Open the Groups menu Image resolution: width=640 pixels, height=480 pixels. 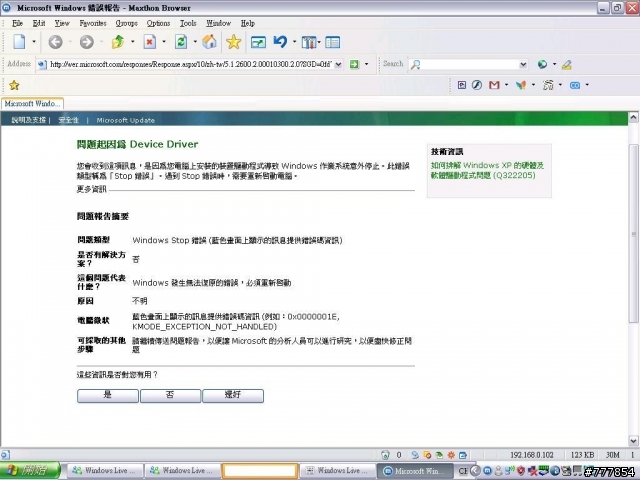127,23
